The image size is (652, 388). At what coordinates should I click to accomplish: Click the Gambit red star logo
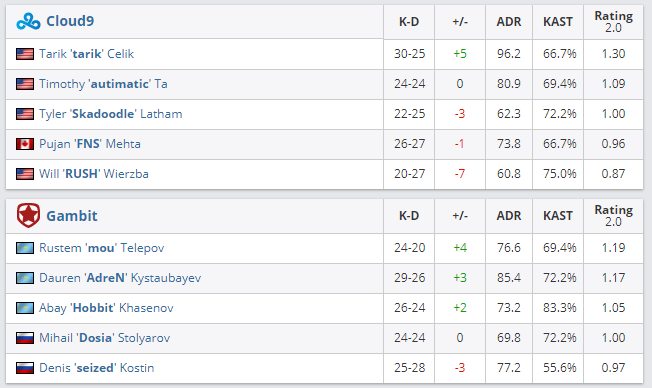click(28, 215)
